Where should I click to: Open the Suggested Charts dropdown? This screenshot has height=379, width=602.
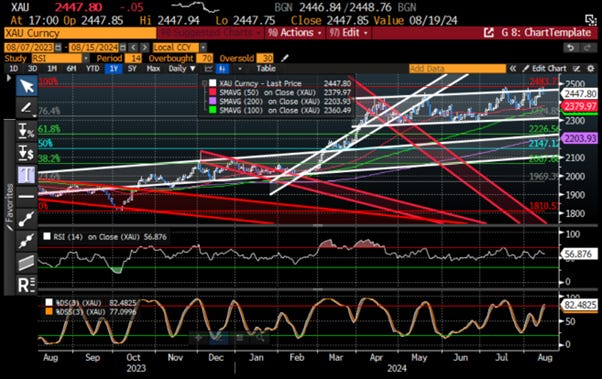(x=210, y=33)
